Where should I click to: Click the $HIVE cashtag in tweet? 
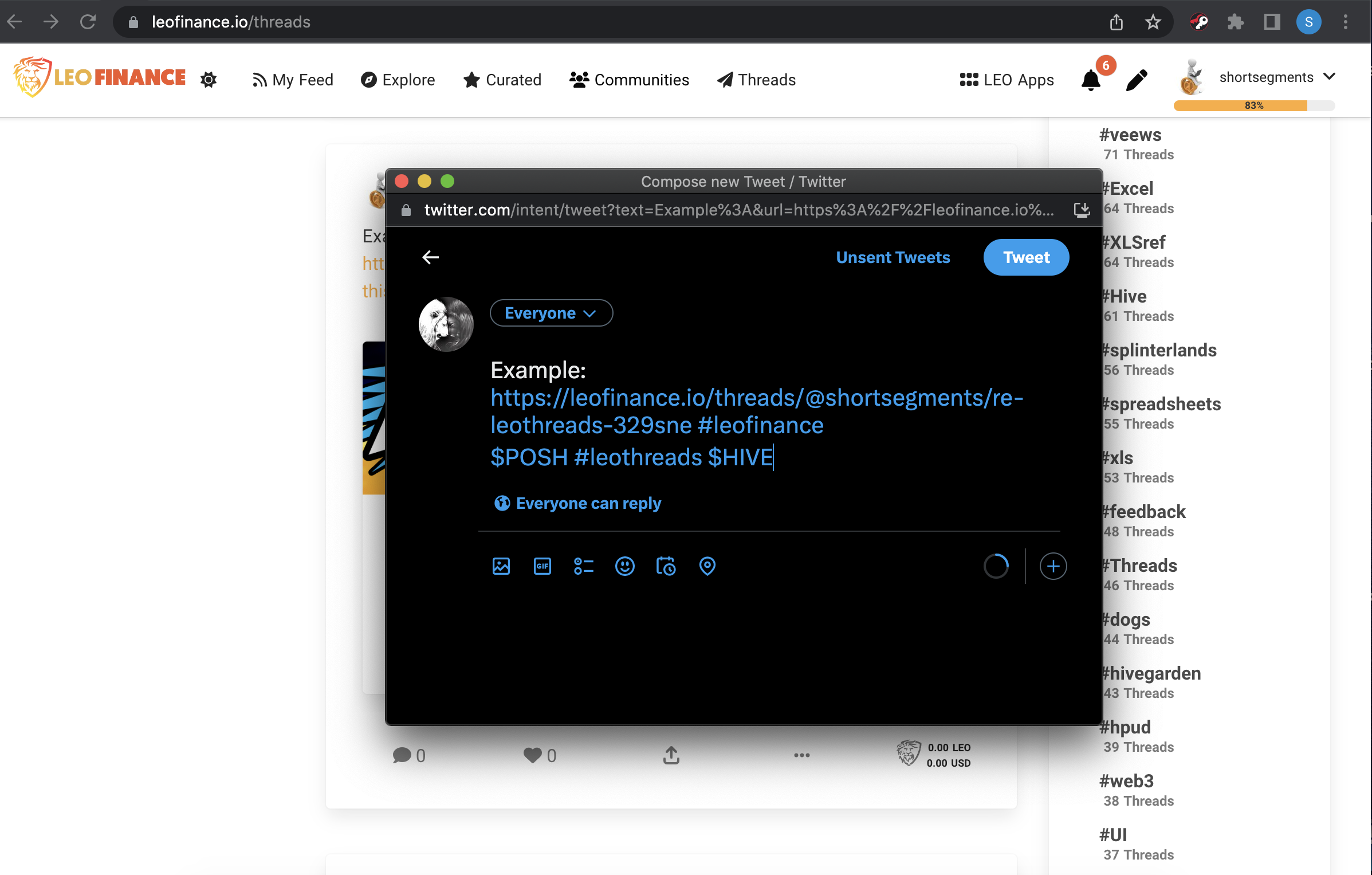click(741, 457)
